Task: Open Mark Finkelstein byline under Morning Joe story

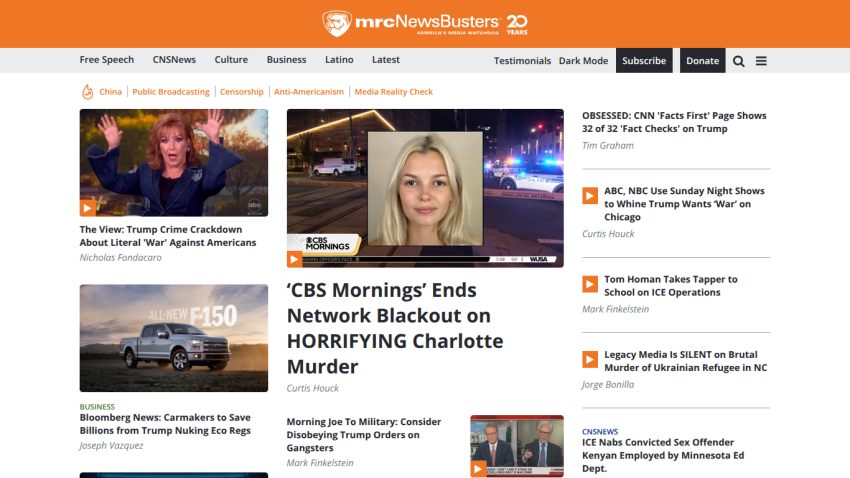Action: (x=320, y=463)
